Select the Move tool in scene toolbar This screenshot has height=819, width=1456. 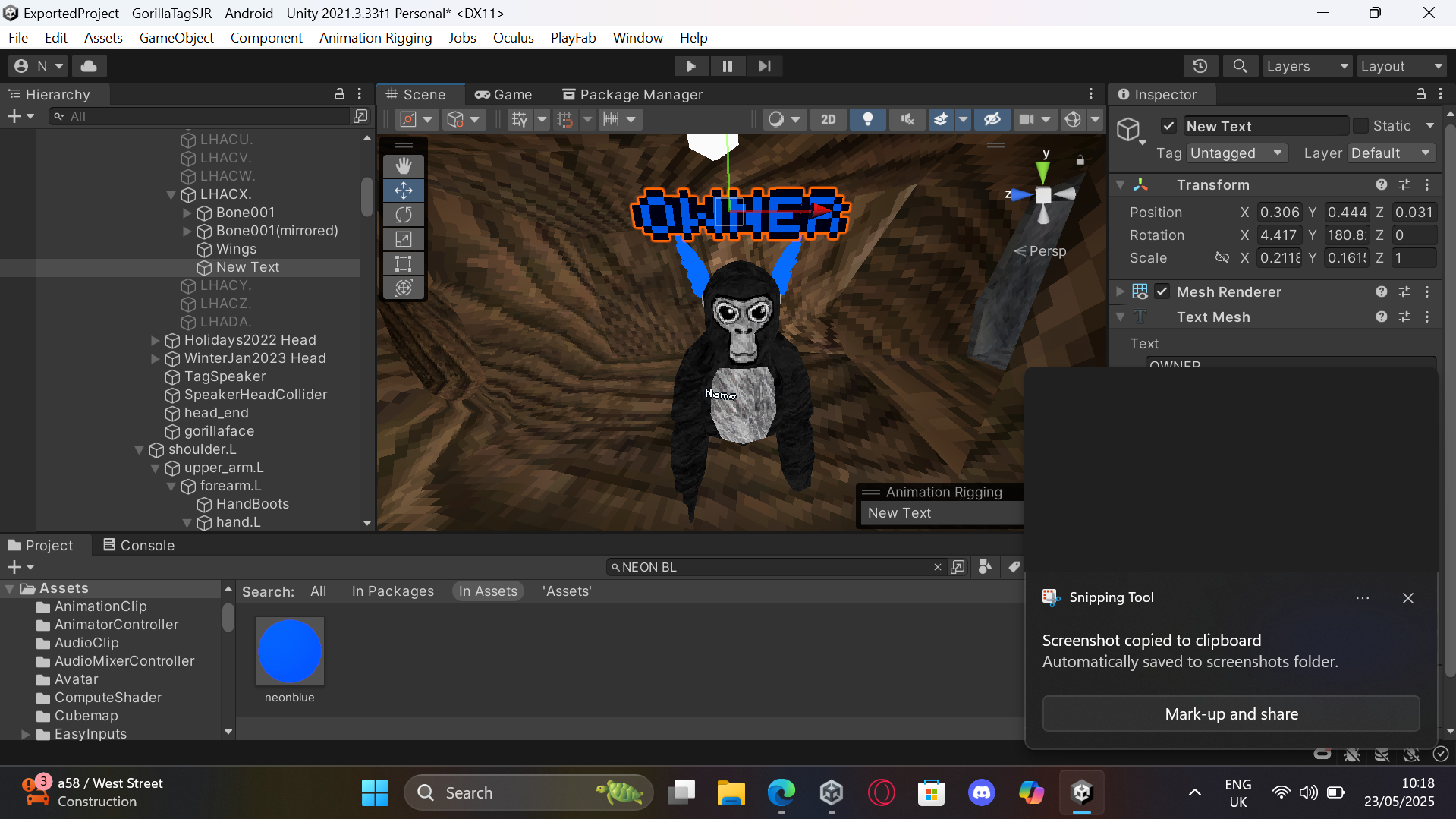pos(404,191)
